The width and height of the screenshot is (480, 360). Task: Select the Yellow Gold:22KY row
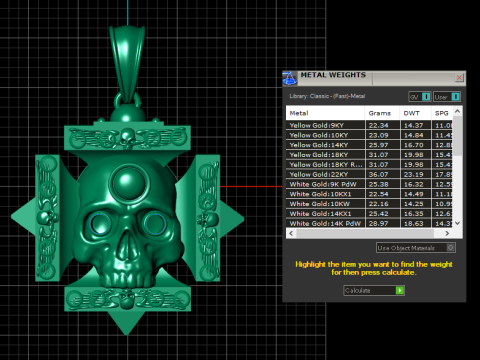tap(369, 174)
